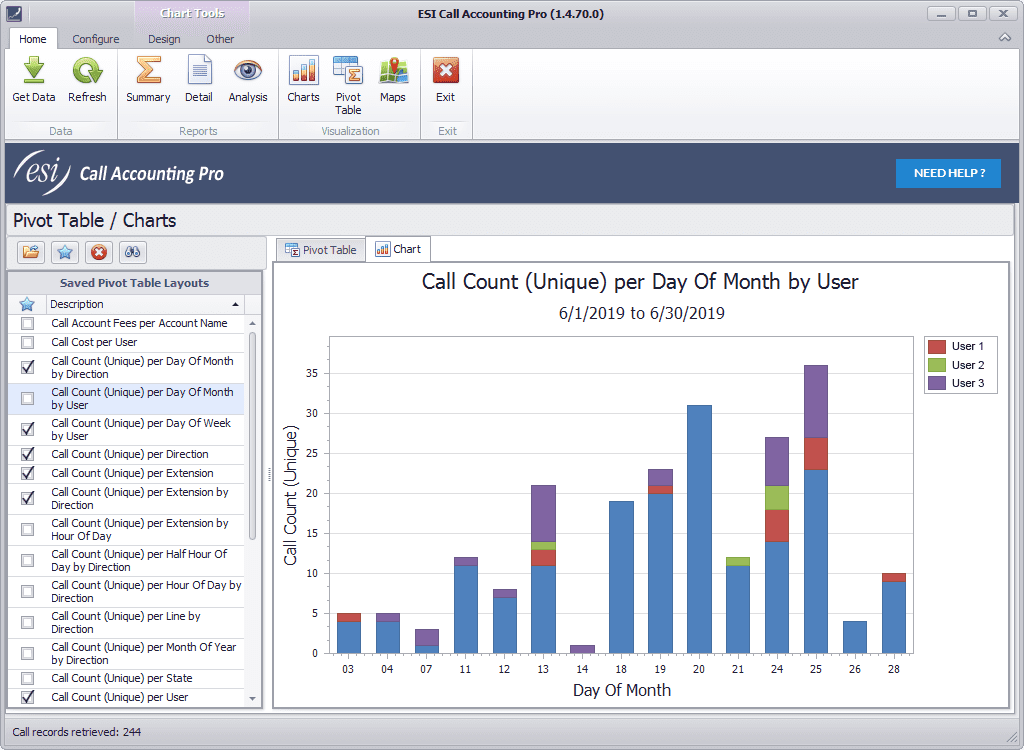Image resolution: width=1024 pixels, height=750 pixels.
Task: Click the User 2 green legend swatch
Action: coord(937,365)
